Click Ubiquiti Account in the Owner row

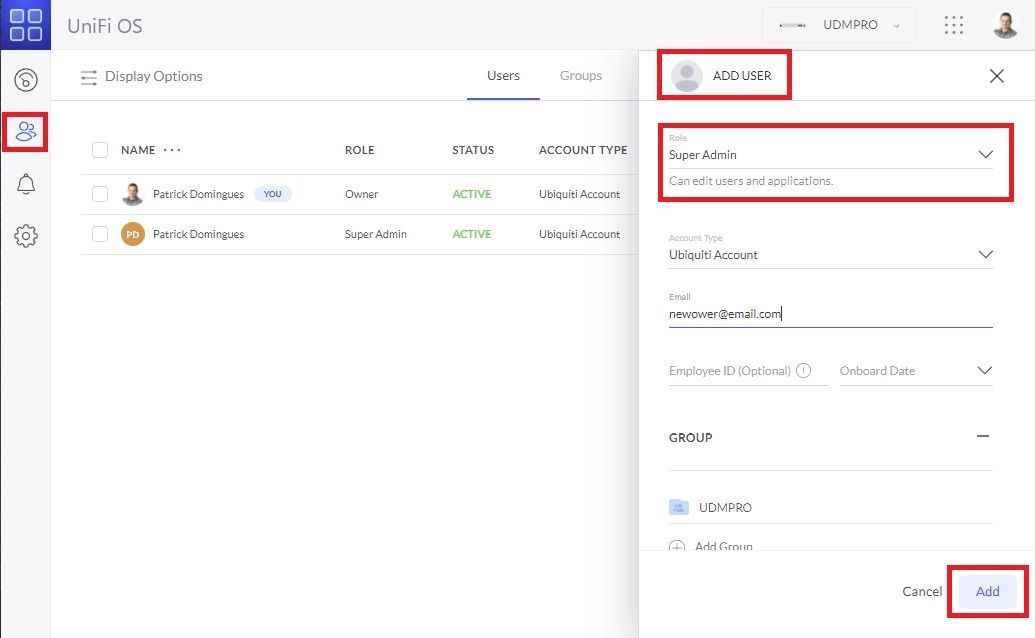pos(579,194)
